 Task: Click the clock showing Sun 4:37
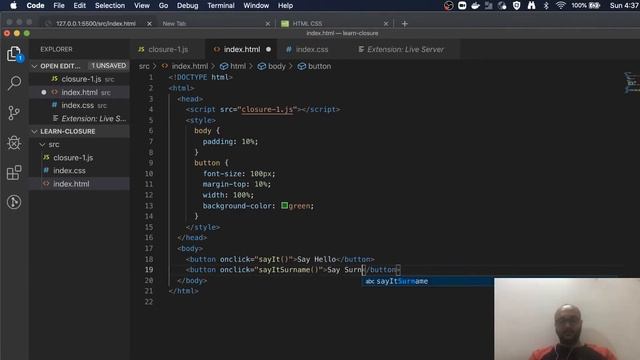pos(624,5)
